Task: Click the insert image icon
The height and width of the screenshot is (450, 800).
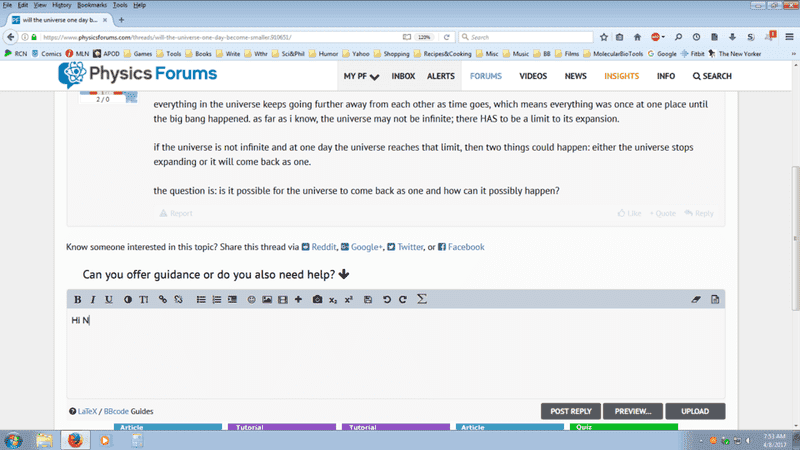Action: tap(267, 300)
